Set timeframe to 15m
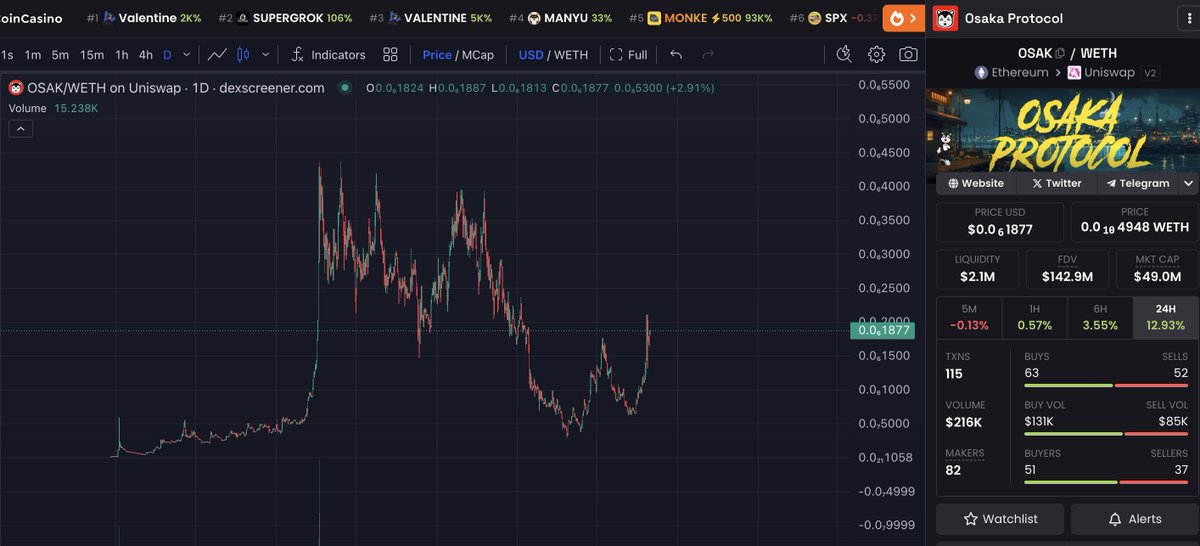The height and width of the screenshot is (546, 1200). pyautogui.click(x=92, y=55)
